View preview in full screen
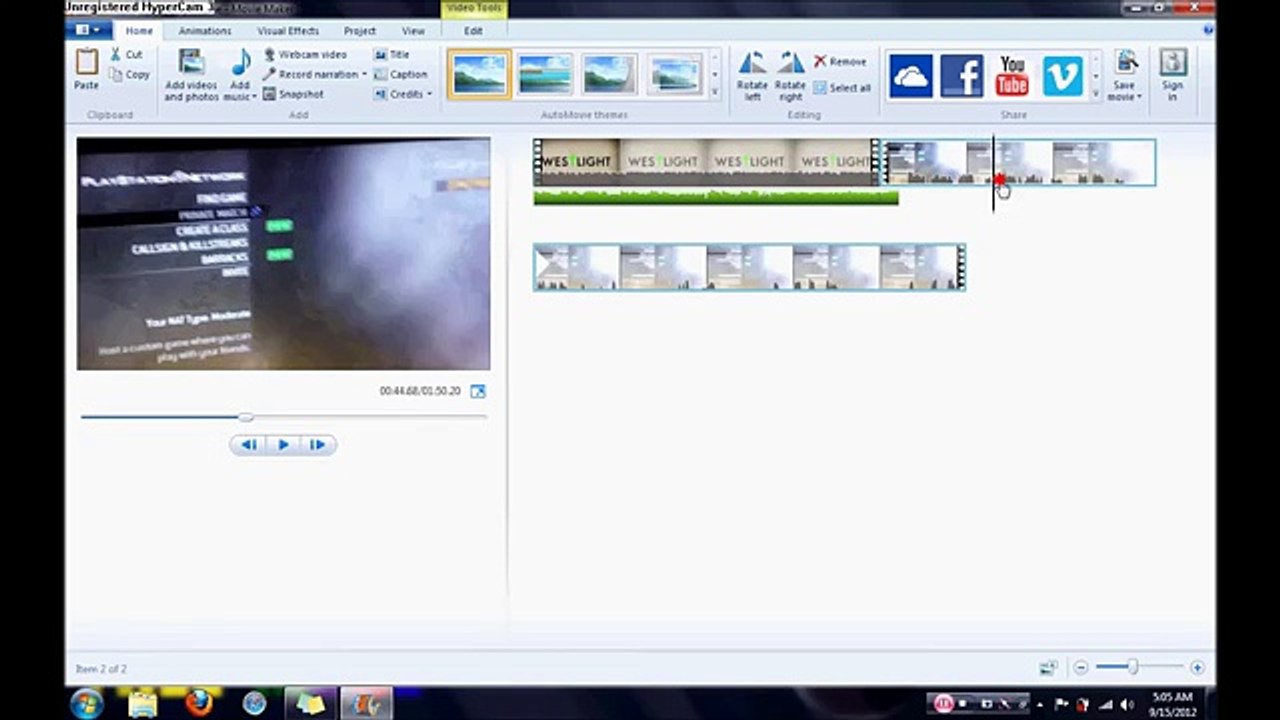The height and width of the screenshot is (720, 1280). coord(478,391)
